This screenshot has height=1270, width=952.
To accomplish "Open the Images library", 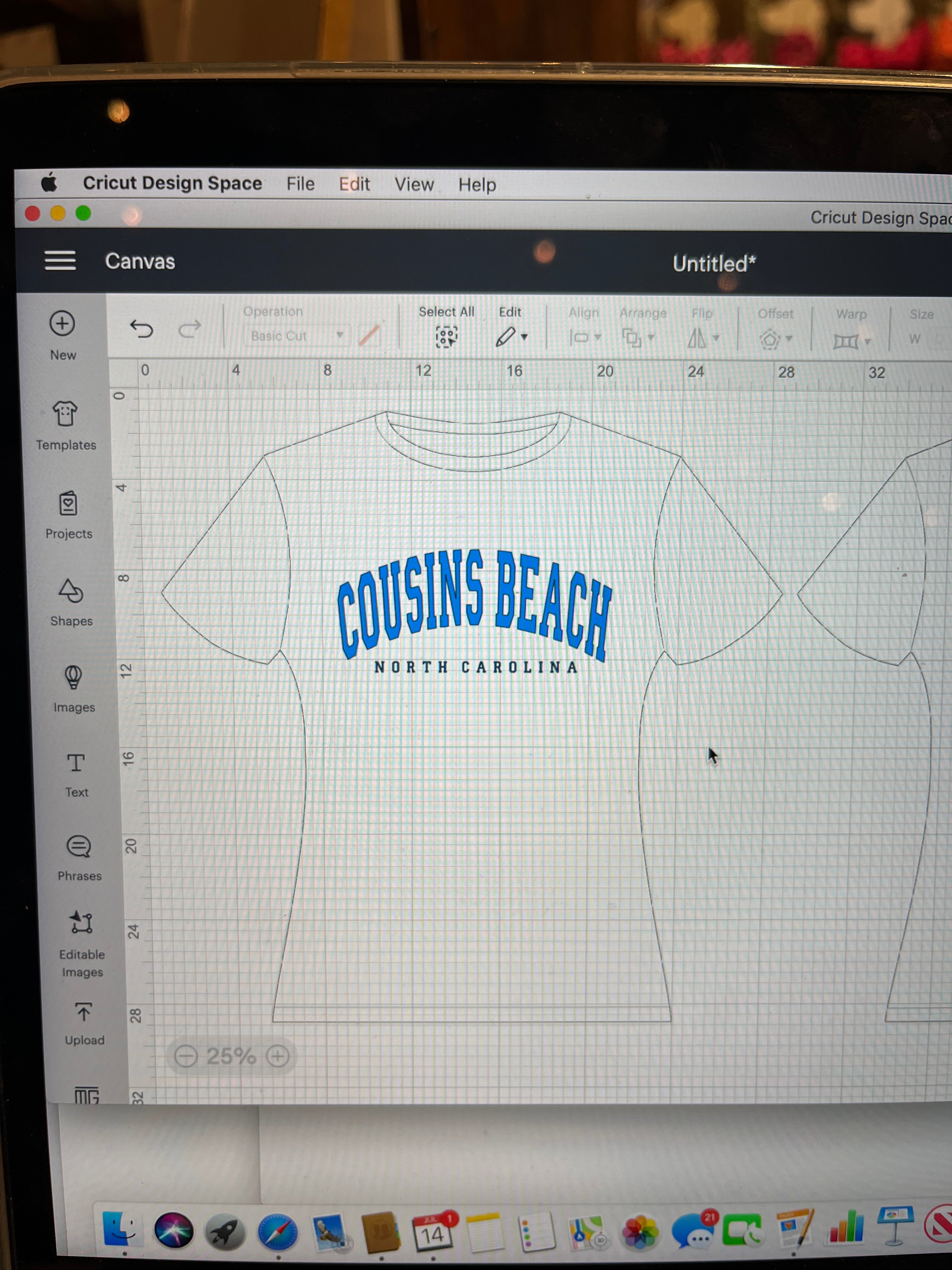I will (x=73, y=678).
